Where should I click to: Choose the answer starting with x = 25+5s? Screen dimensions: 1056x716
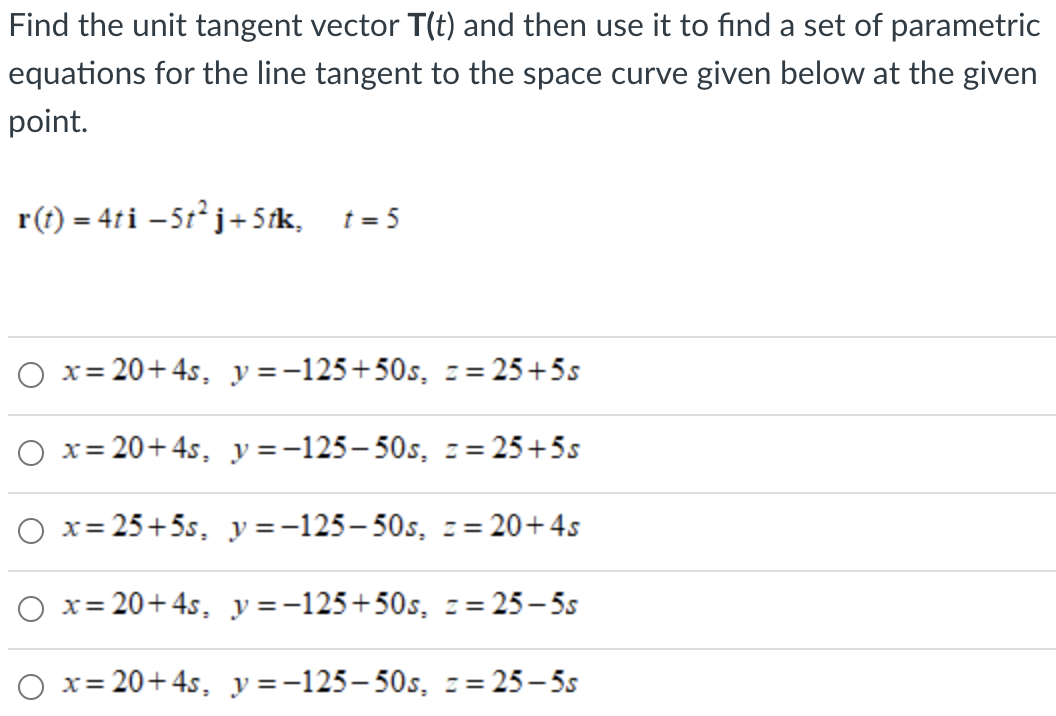tap(320, 528)
